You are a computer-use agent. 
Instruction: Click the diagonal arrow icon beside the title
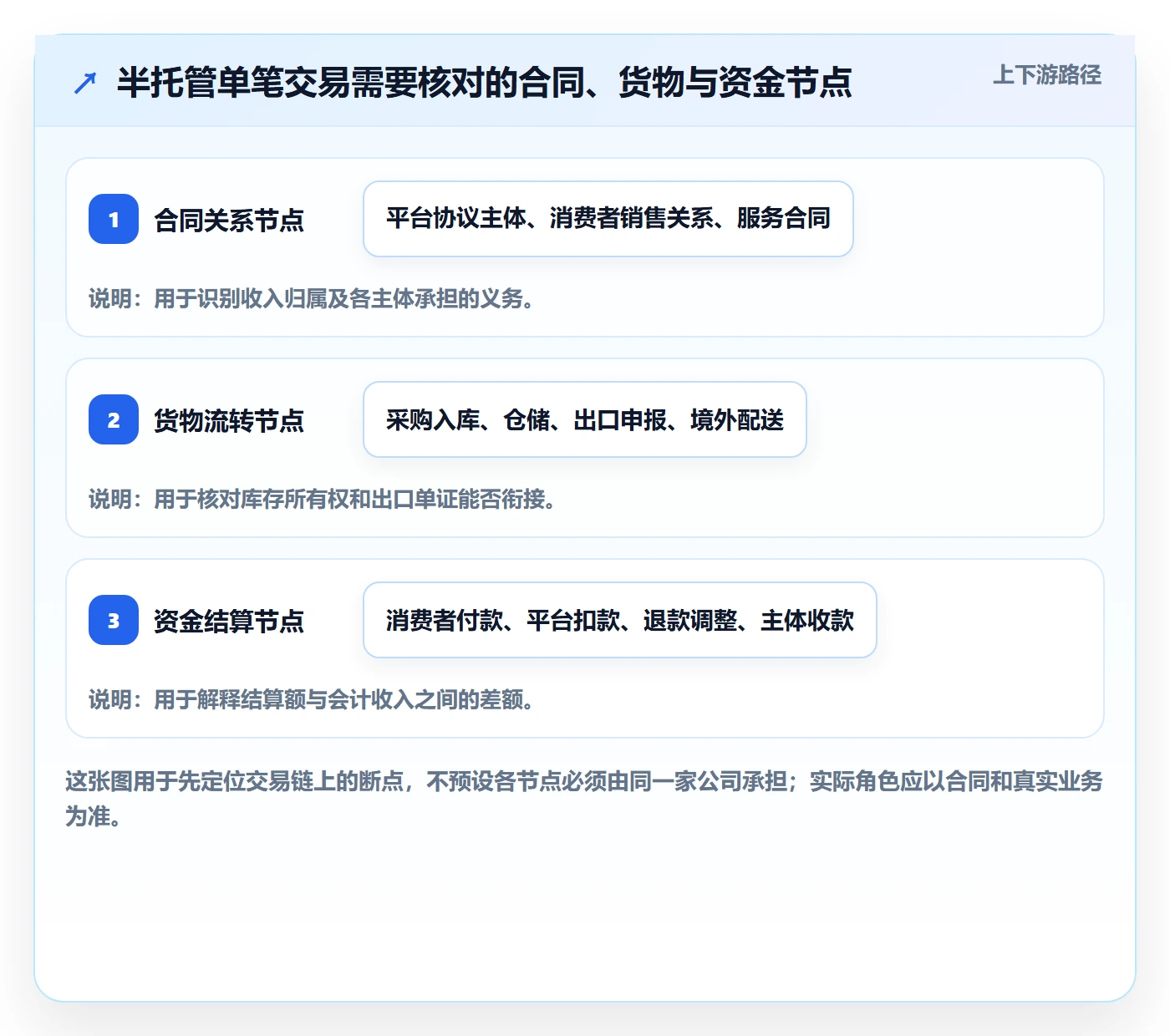[x=85, y=83]
